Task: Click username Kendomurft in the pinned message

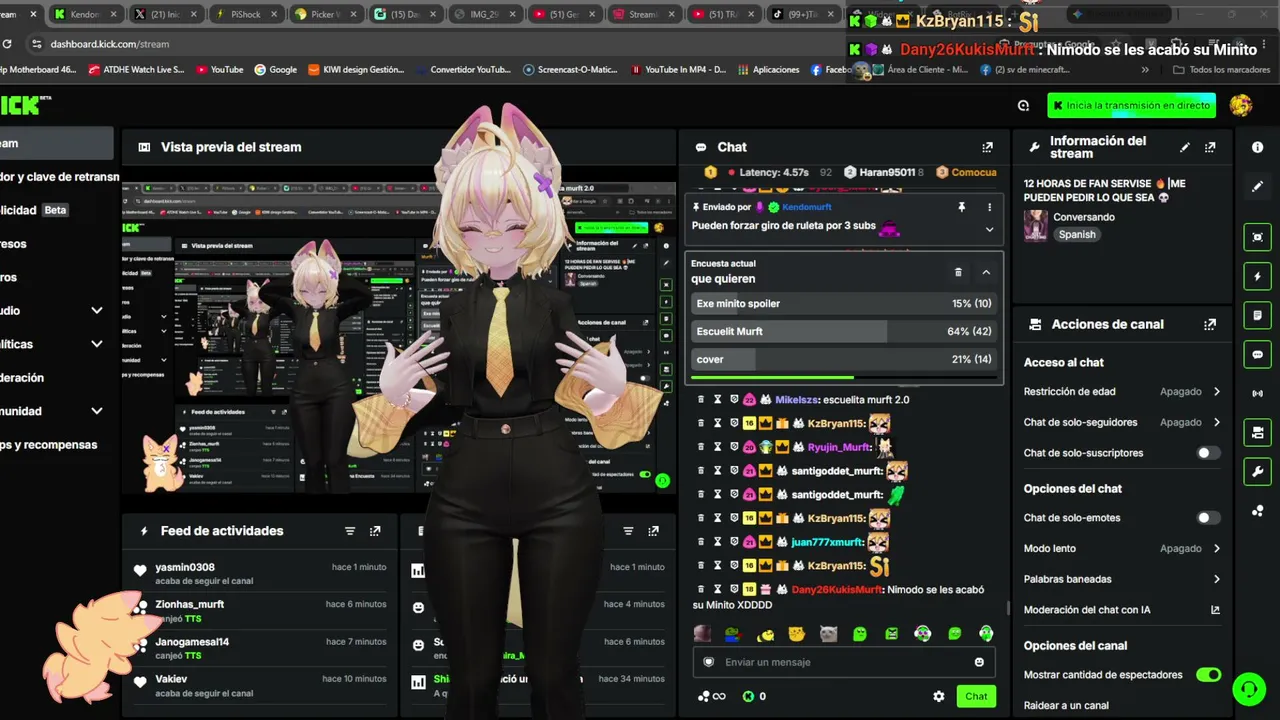Action: pyautogui.click(x=806, y=207)
